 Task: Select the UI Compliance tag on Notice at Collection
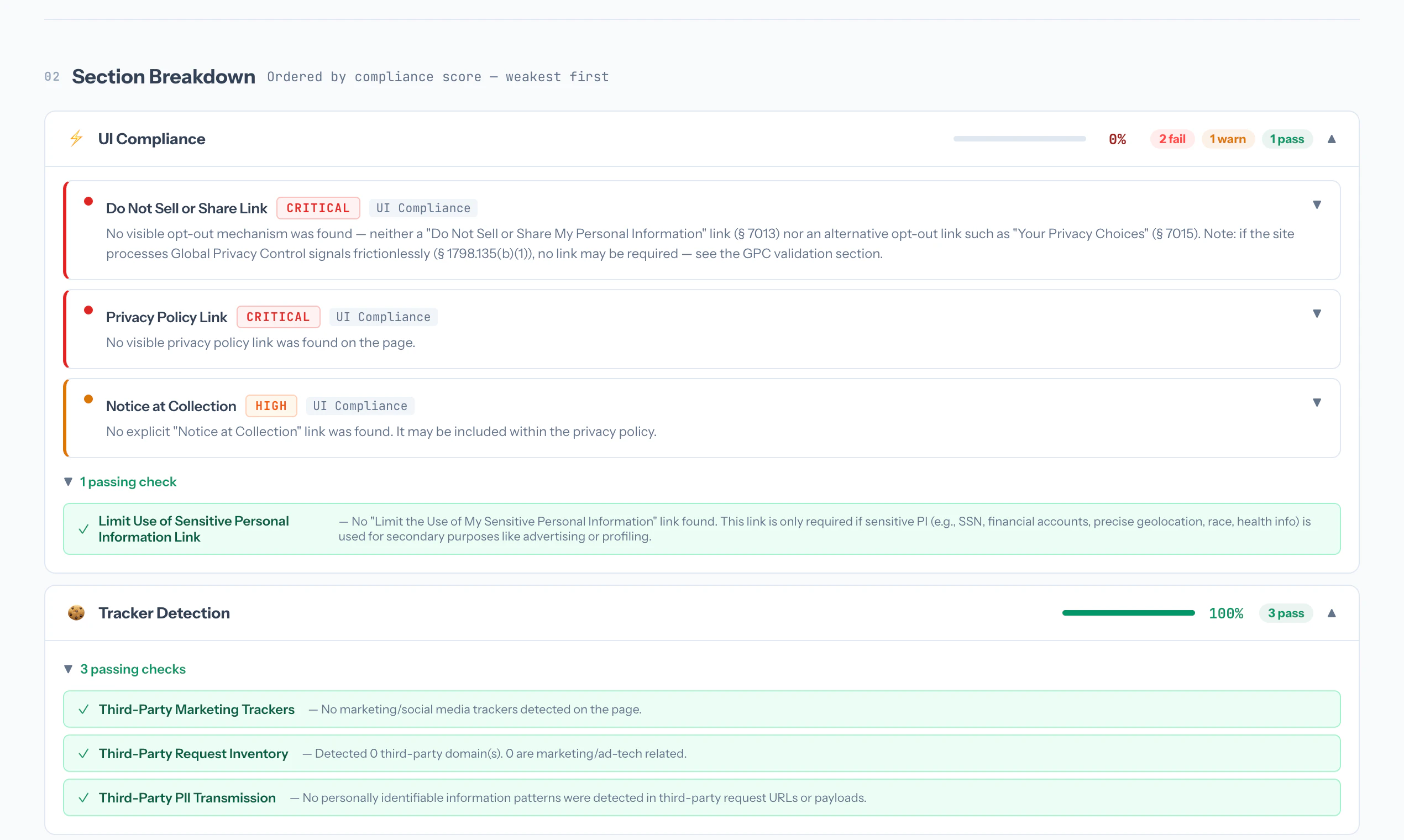tap(360, 405)
